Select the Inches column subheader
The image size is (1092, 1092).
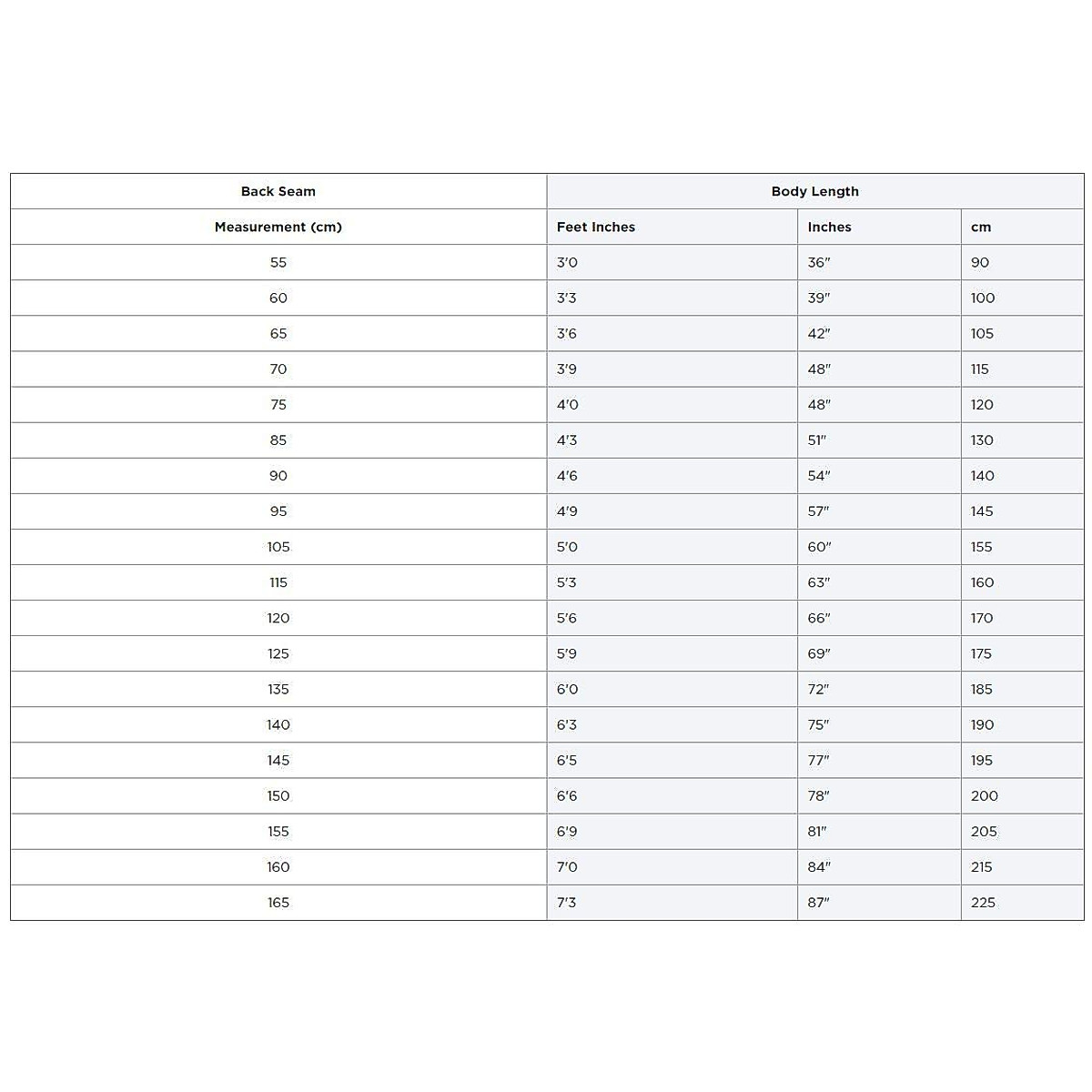pos(829,227)
